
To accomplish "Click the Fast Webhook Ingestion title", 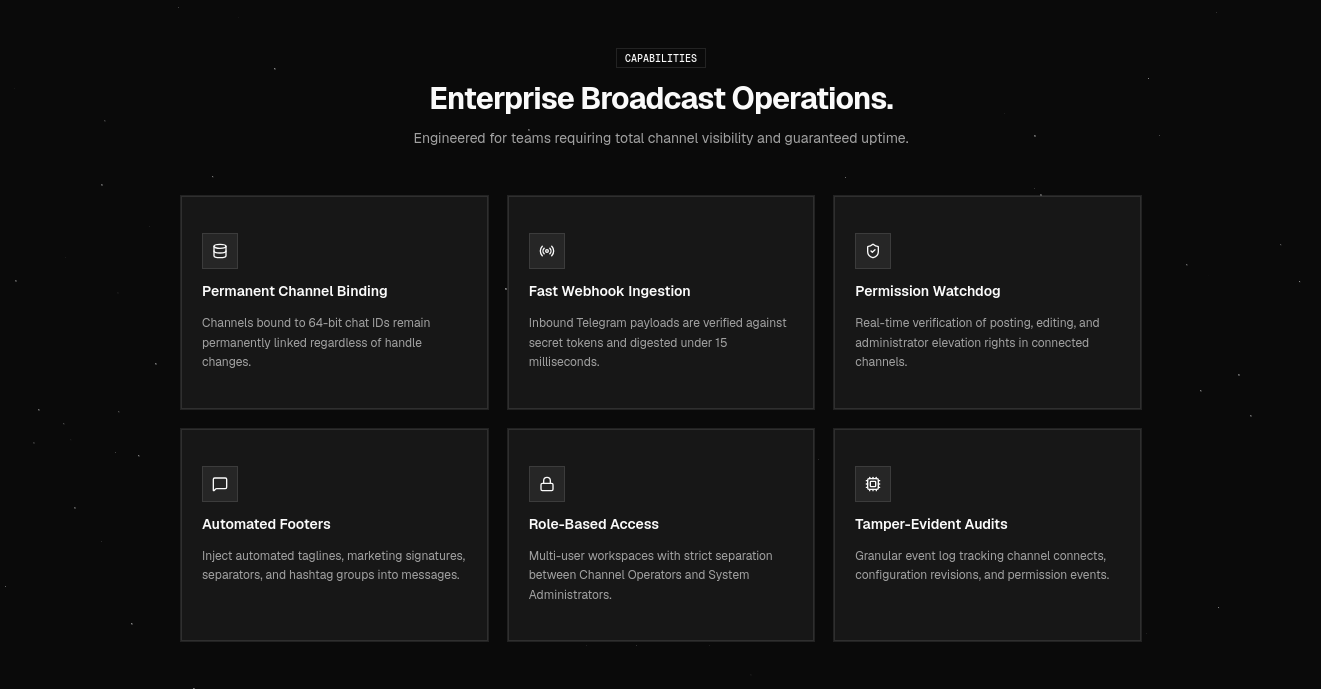I will click(610, 291).
